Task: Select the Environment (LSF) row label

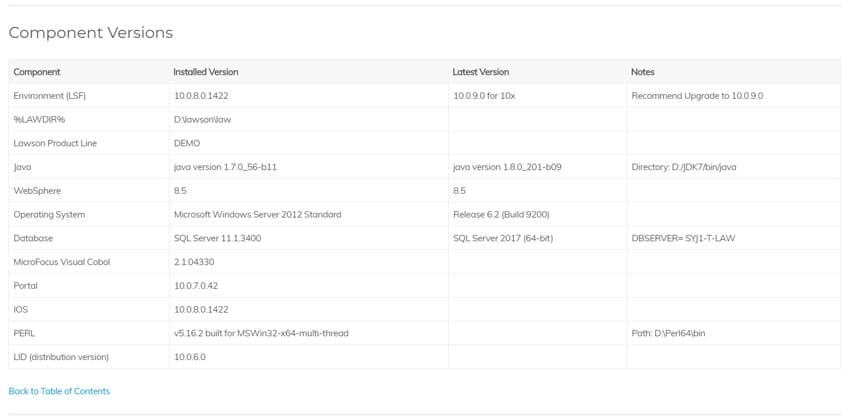Action: pos(50,96)
